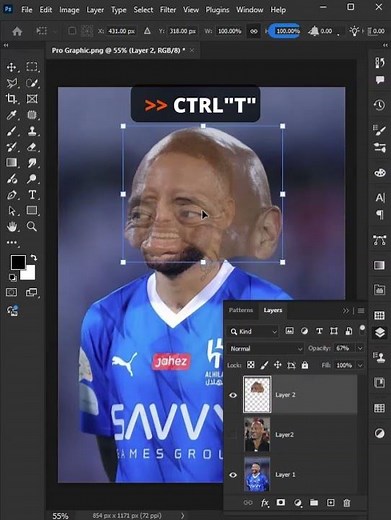Select the Path Selection tool
The image size is (391, 520).
click(x=12, y=211)
